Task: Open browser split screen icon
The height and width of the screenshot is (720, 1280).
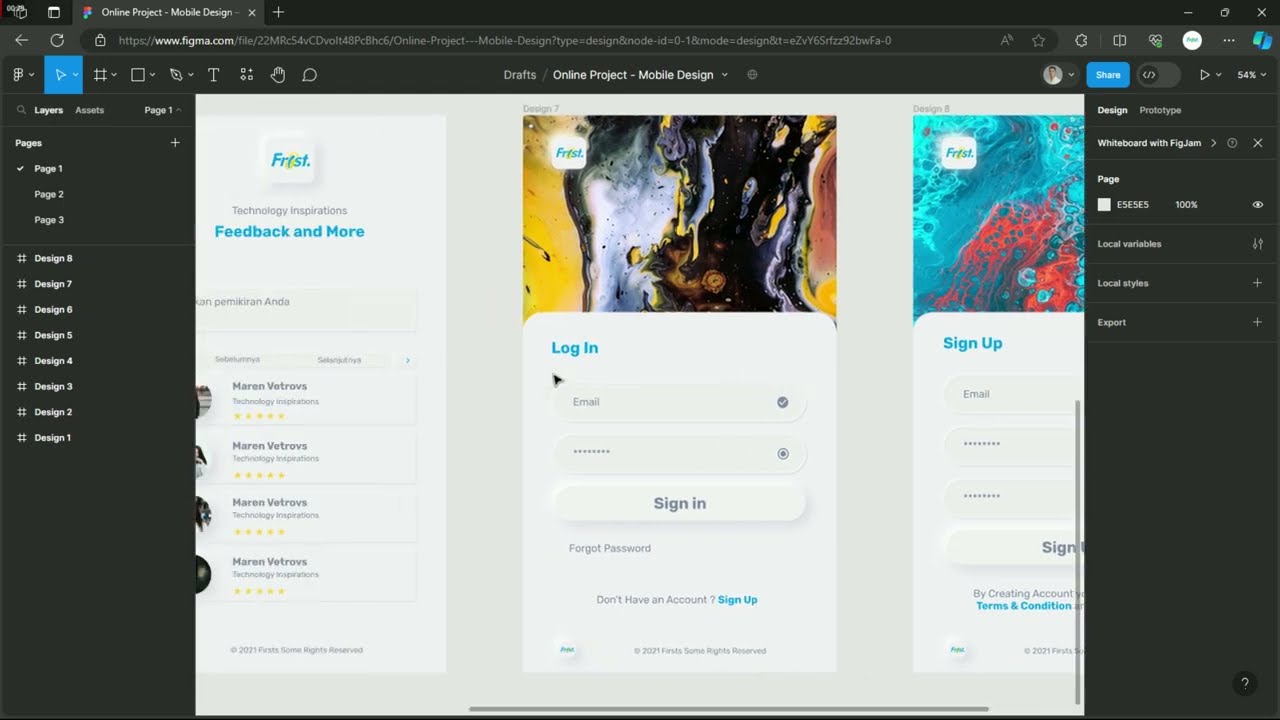Action: pyautogui.click(x=1120, y=40)
